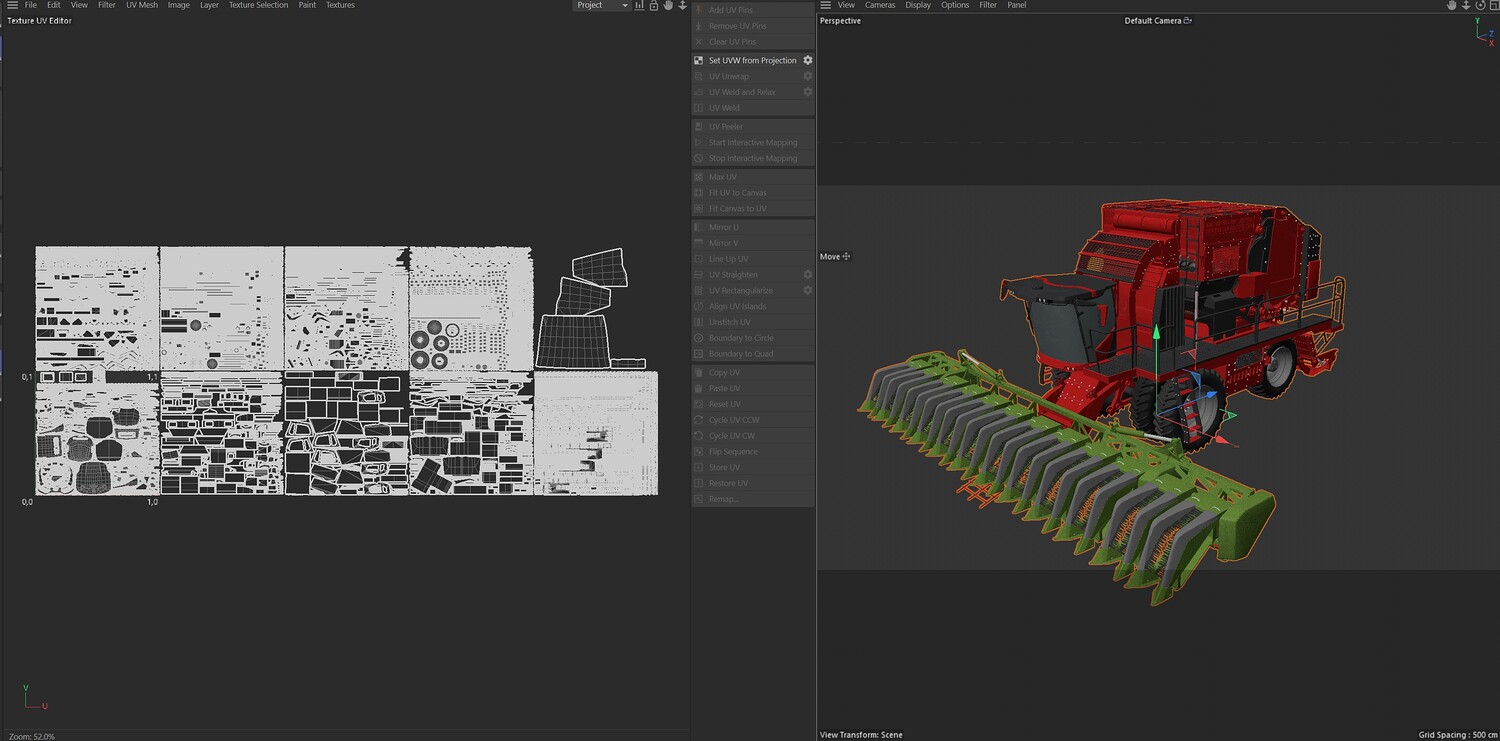
Task: Click the UV Peeler icon
Action: point(699,127)
